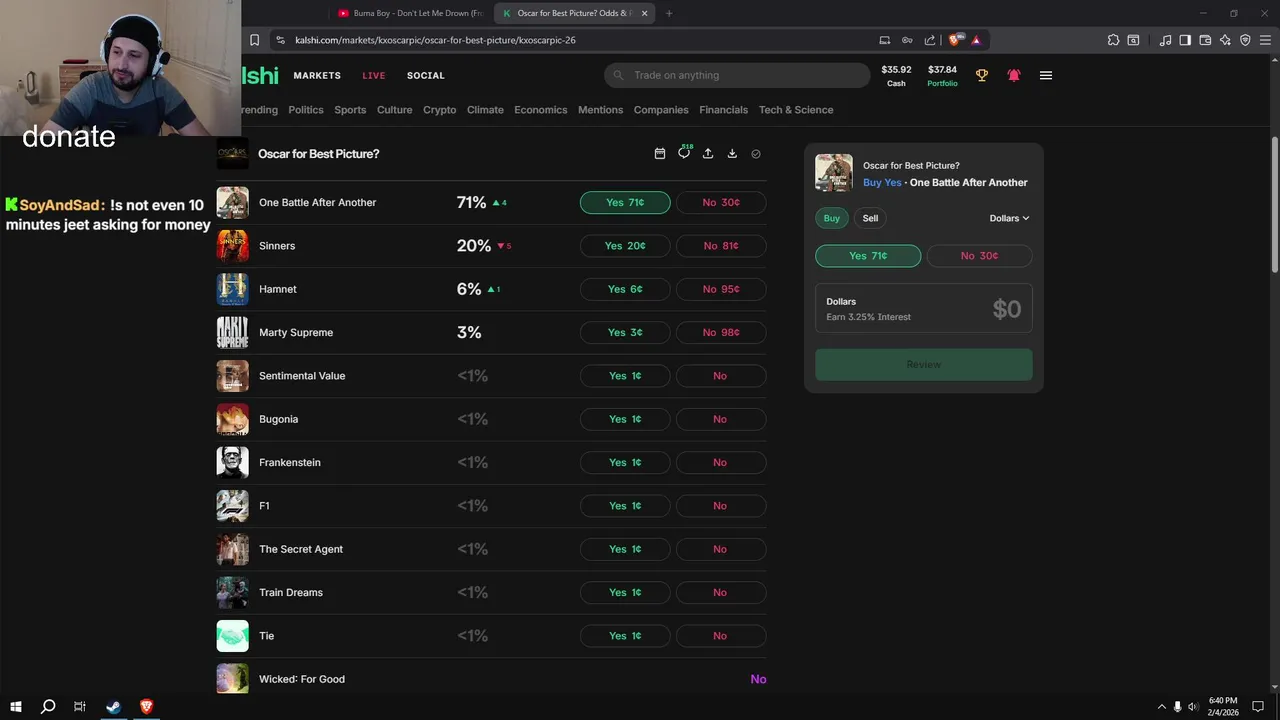The image size is (1280, 720).
Task: Open the red notifications bell
Action: coord(1014,75)
